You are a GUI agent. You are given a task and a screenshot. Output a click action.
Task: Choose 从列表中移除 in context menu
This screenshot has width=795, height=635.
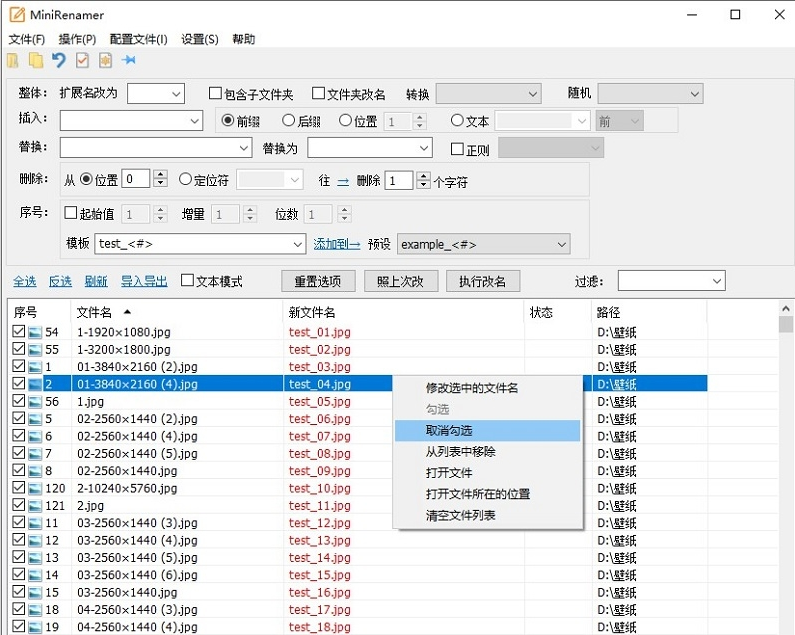(x=487, y=452)
